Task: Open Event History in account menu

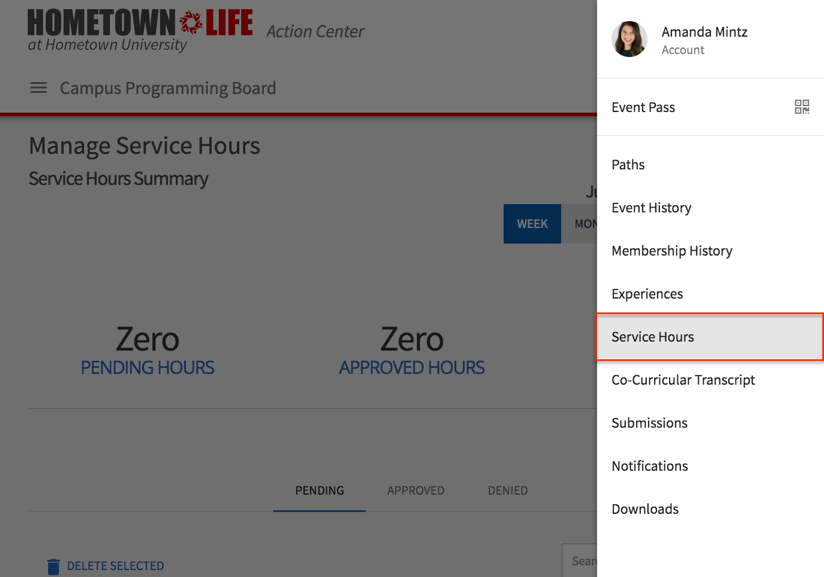Action: 651,208
